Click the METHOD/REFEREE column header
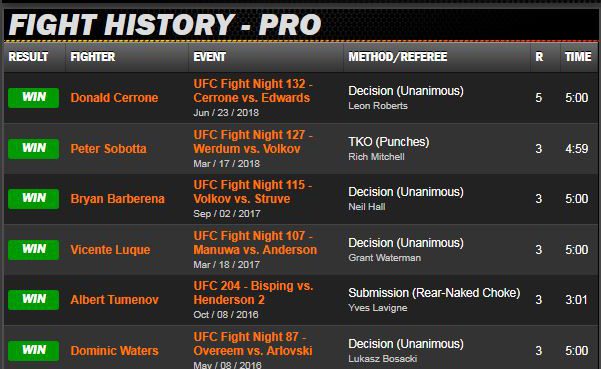 tap(398, 57)
